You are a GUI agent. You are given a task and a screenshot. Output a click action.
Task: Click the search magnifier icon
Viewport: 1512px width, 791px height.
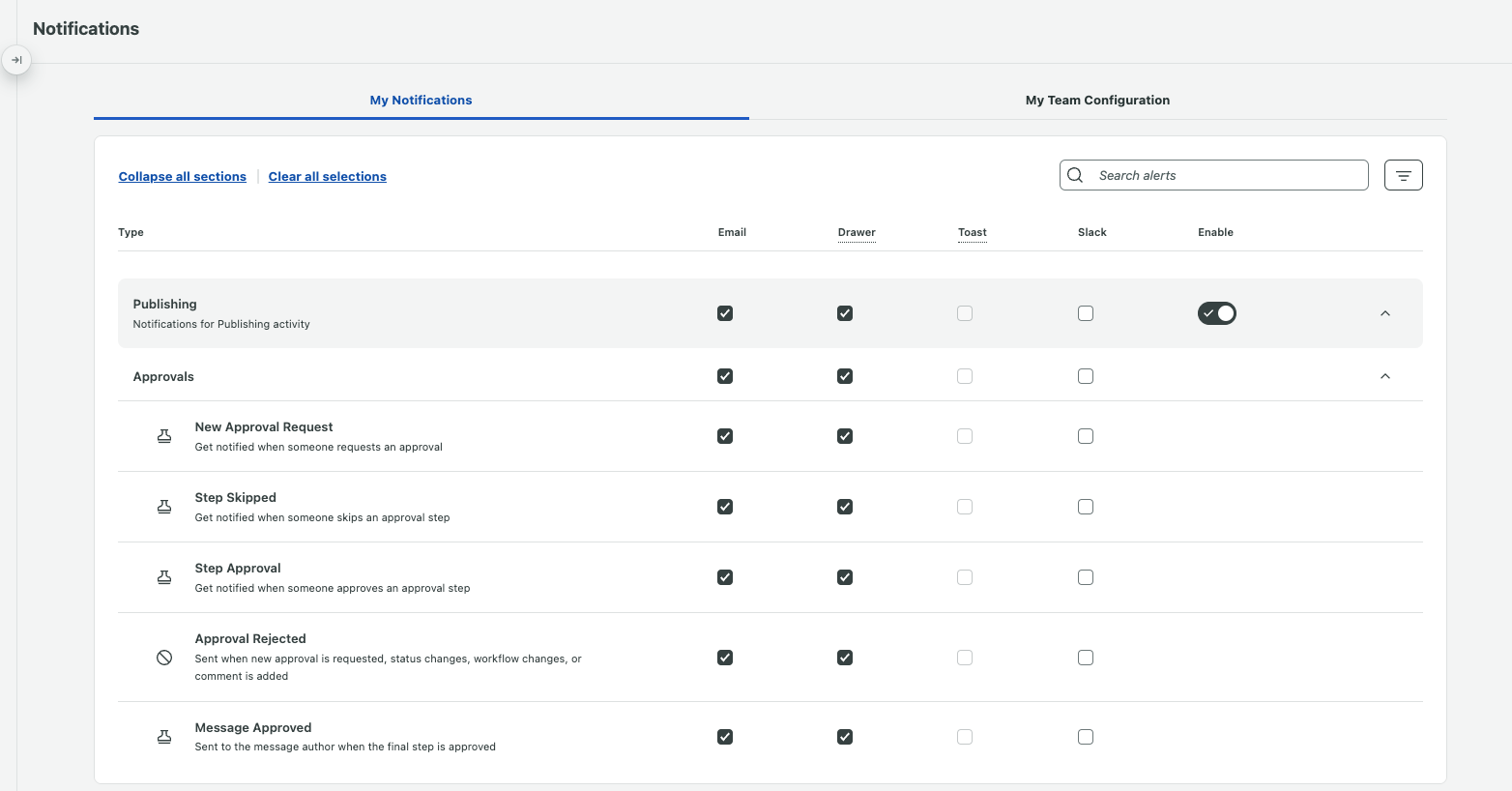pyautogui.click(x=1075, y=175)
